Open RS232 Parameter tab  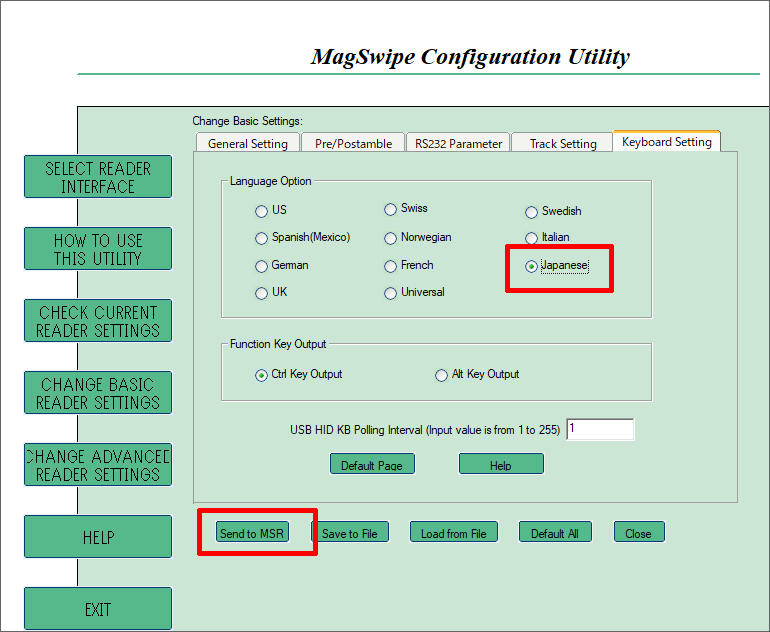point(458,143)
